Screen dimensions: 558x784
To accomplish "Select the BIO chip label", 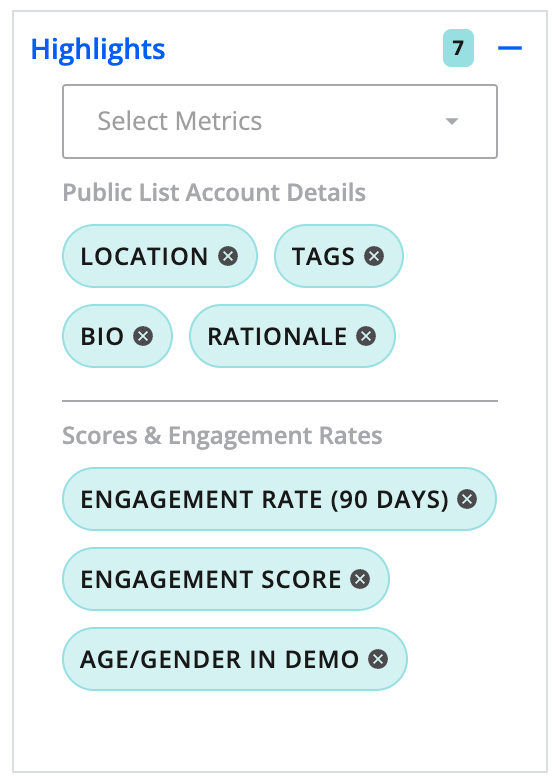I will click(102, 336).
